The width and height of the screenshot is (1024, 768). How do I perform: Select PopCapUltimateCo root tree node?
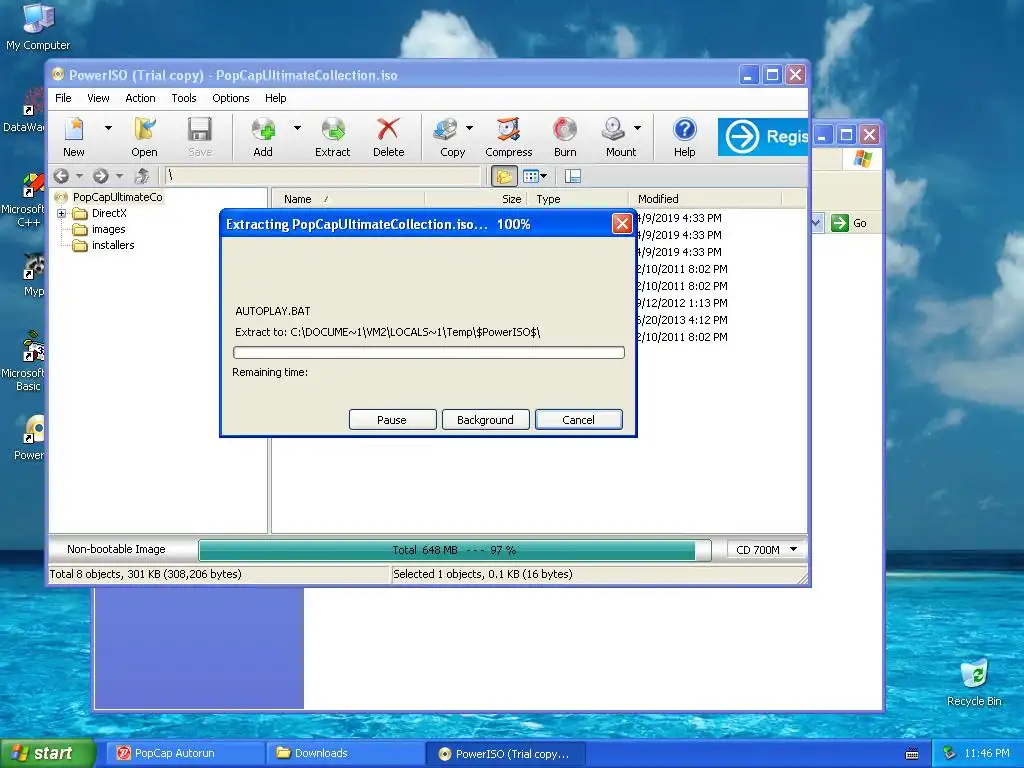click(x=118, y=197)
